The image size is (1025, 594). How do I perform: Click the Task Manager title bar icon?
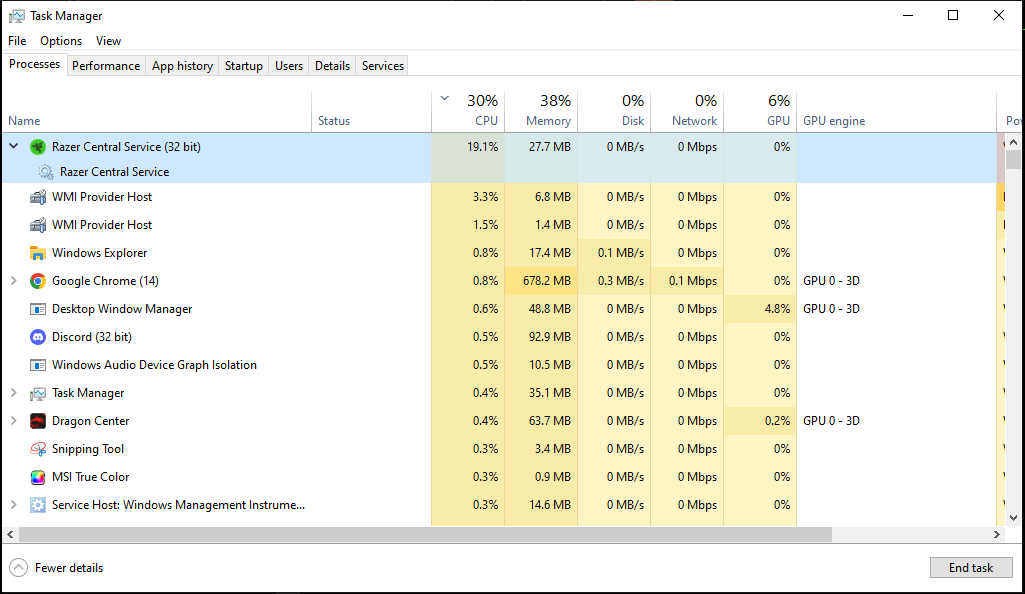click(16, 16)
